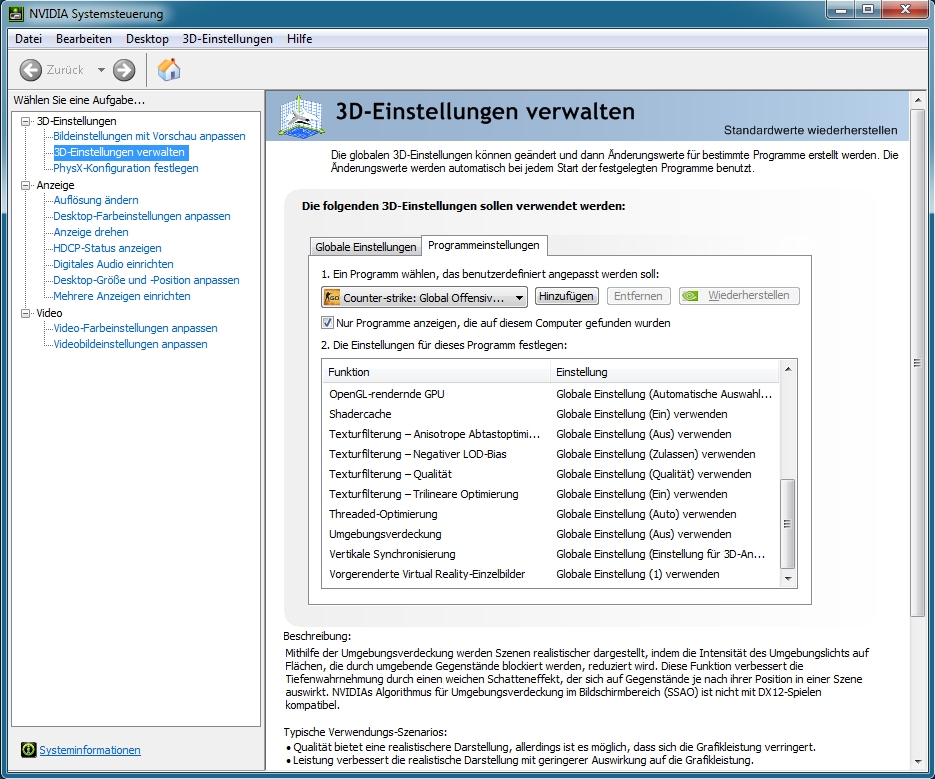This screenshot has height=779, width=935.
Task: Open Anzeige drehen
Action: (91, 232)
